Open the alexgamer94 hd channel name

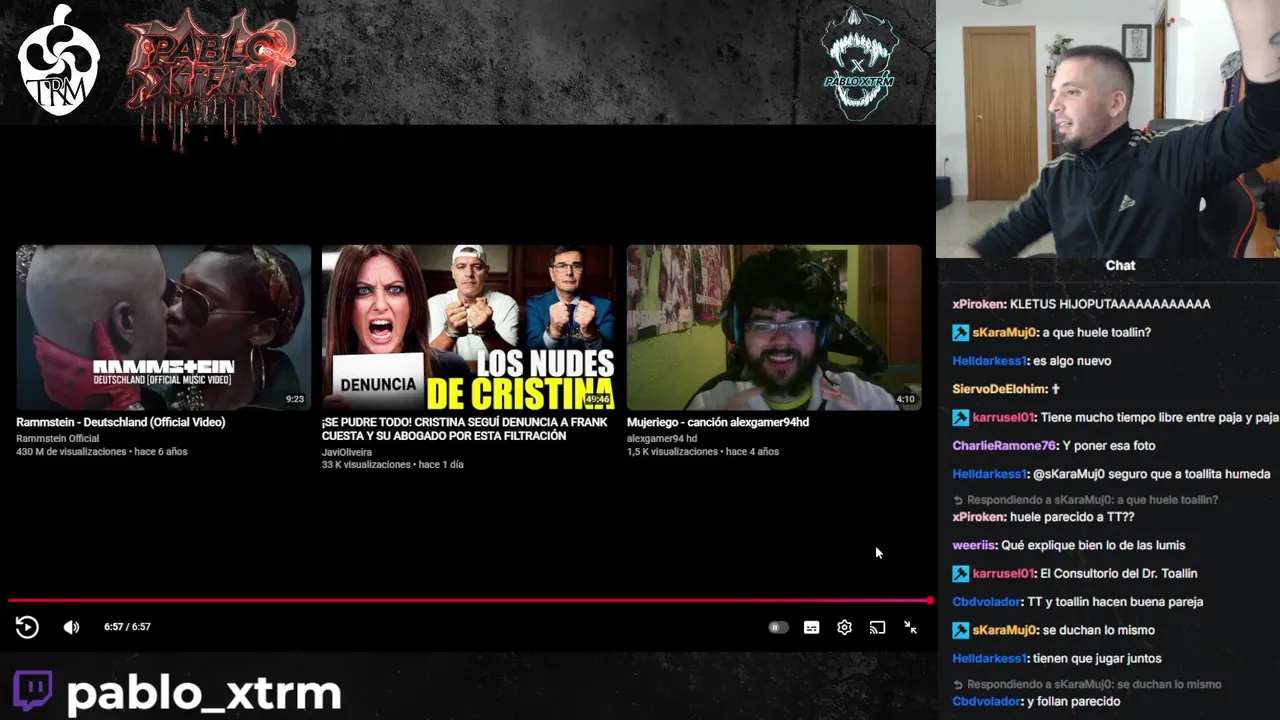point(662,438)
